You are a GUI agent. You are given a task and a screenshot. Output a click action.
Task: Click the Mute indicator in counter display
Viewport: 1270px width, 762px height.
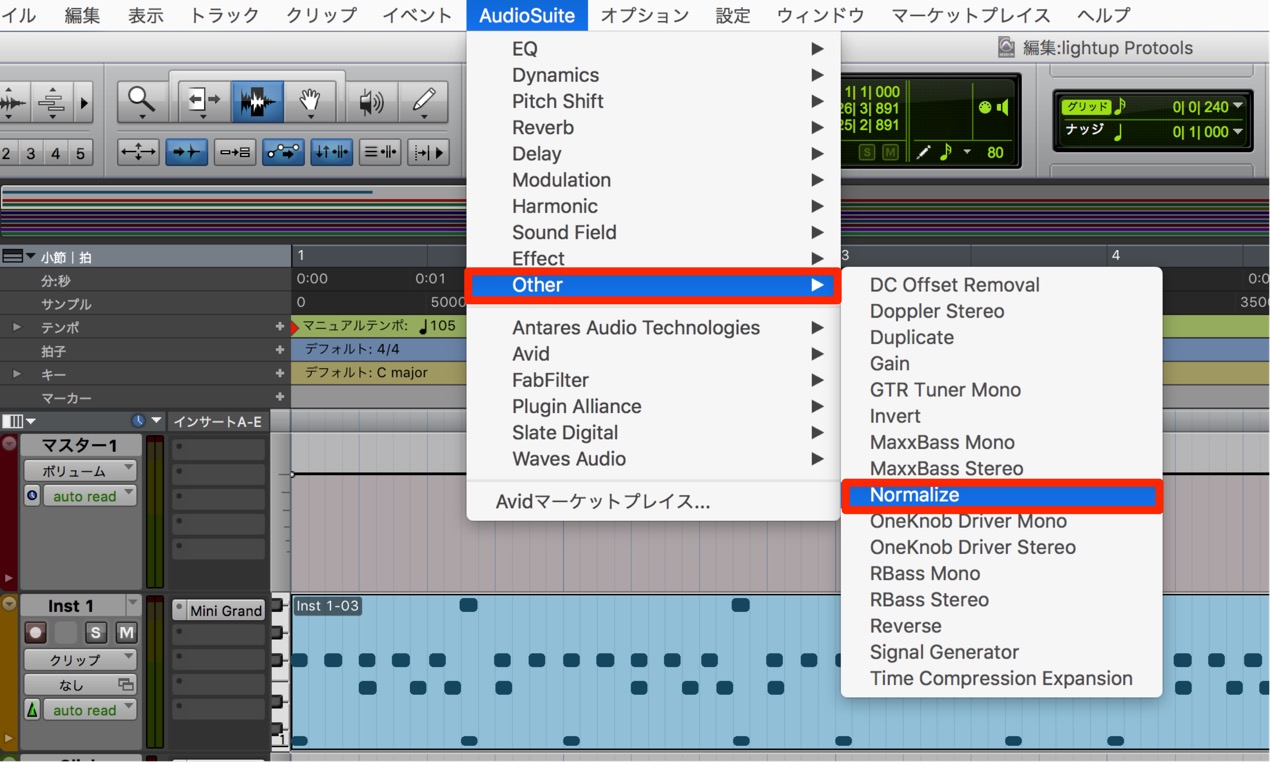tap(890, 152)
